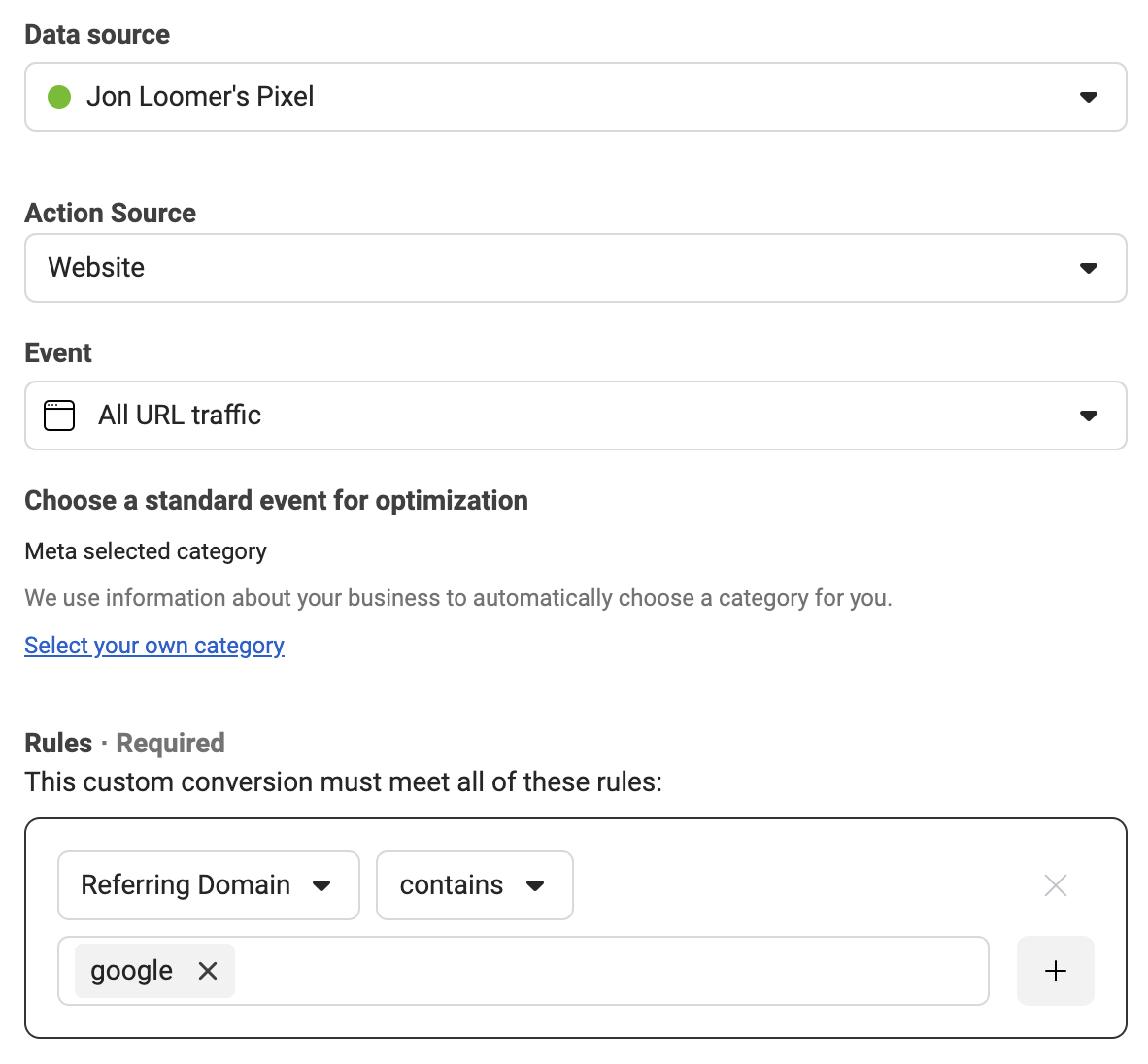Open the Data source dropdown Jon Loomer's Pixel
This screenshot has width=1148, height=1064.
point(576,97)
